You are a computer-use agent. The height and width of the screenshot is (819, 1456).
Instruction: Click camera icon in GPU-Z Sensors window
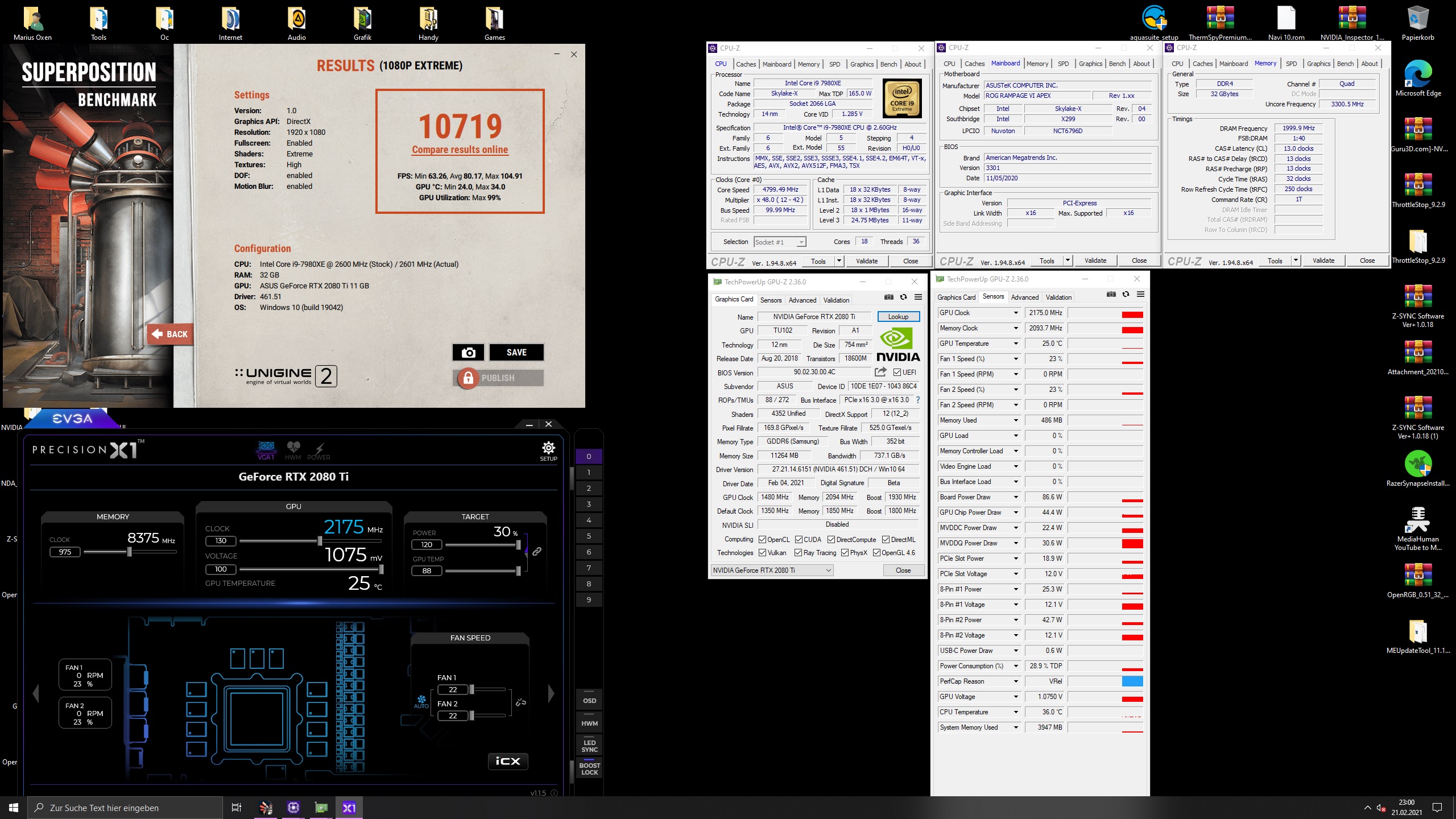click(x=1111, y=294)
